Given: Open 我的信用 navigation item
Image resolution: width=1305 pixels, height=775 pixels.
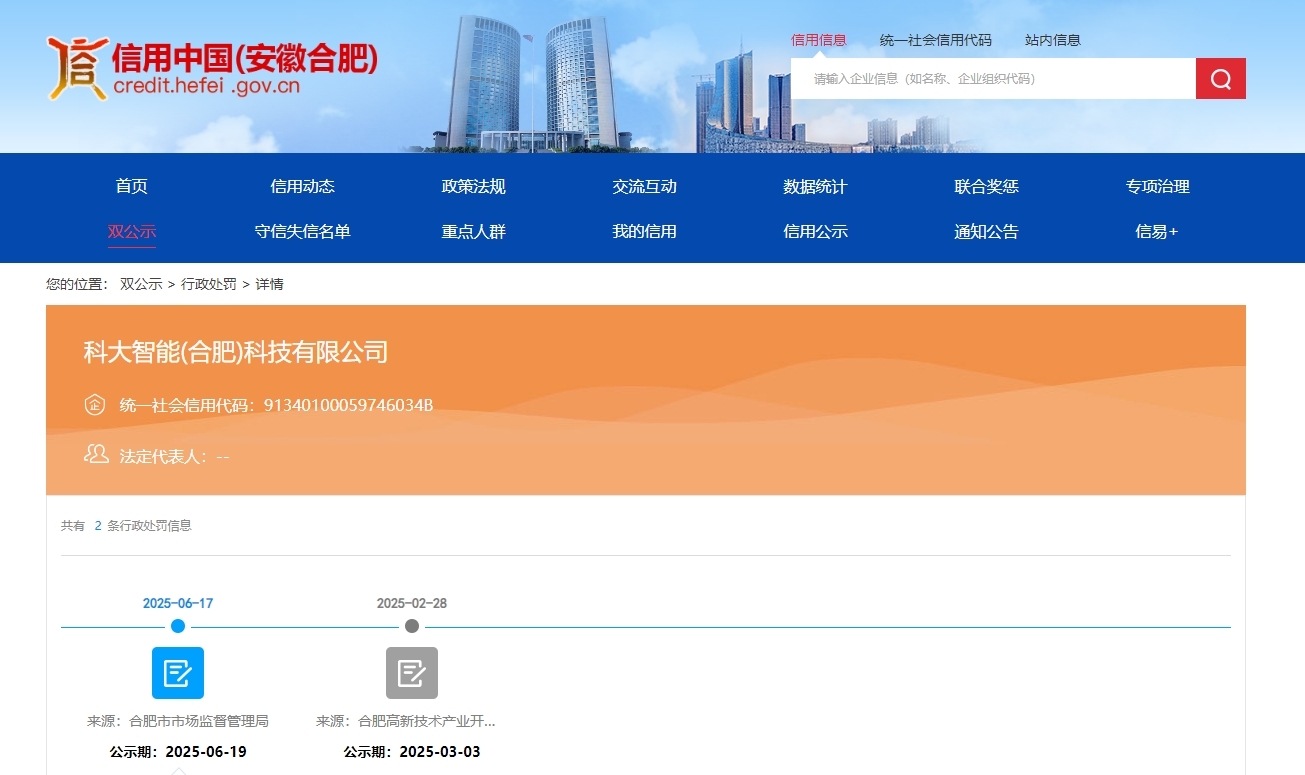Looking at the screenshot, I should pyautogui.click(x=645, y=232).
